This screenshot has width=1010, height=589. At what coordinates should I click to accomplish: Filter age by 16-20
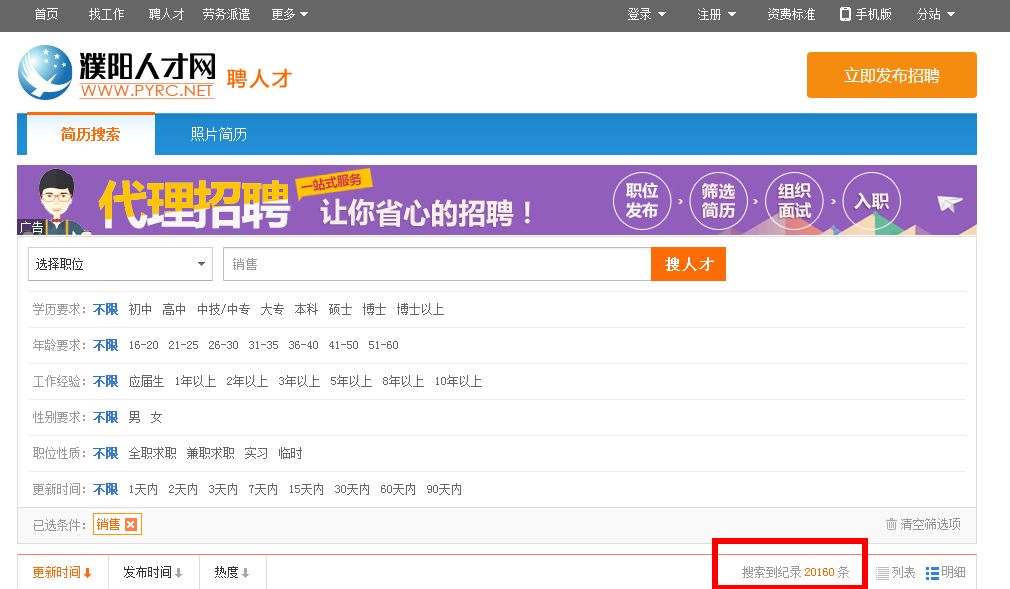[x=143, y=345]
